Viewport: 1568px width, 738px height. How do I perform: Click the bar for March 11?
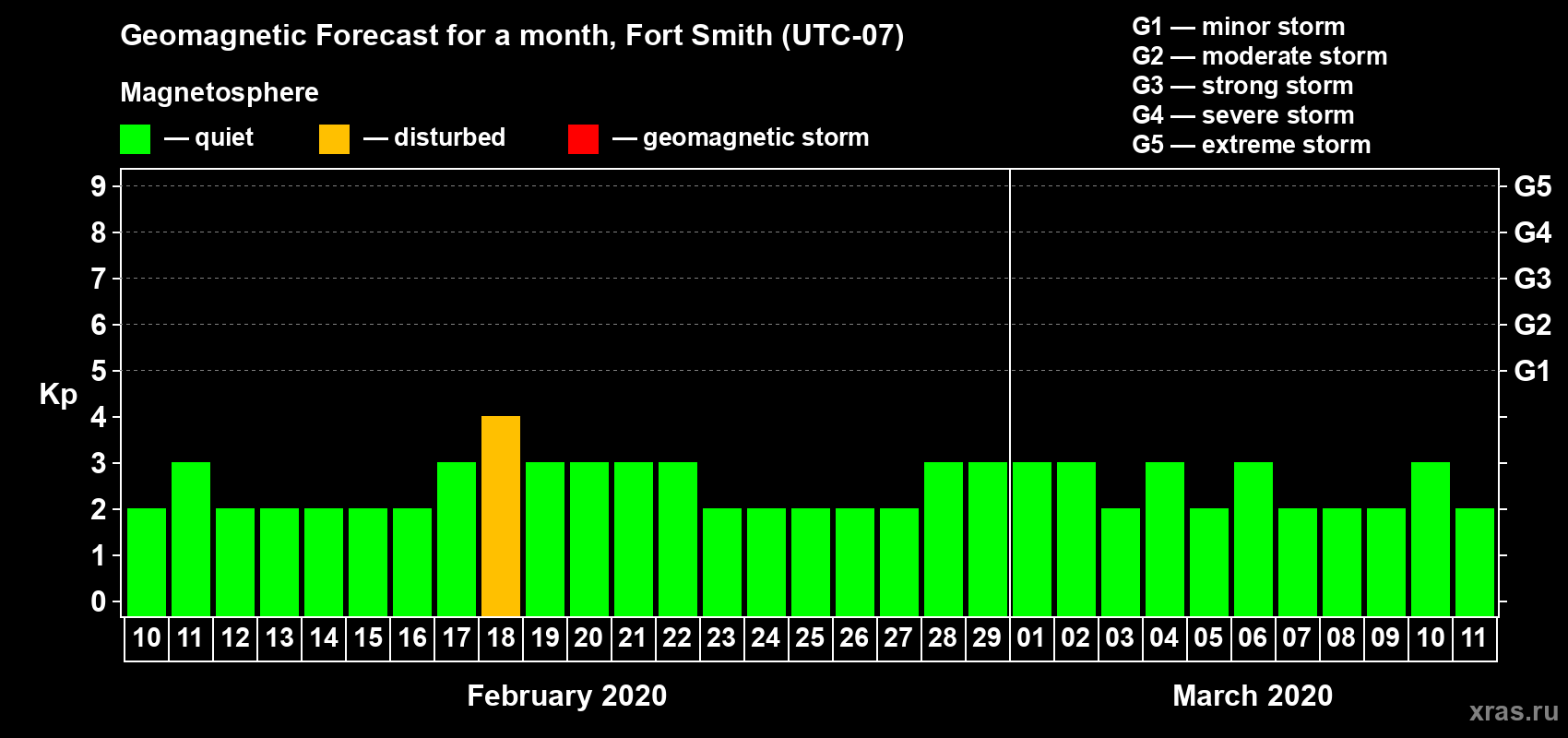point(1475,562)
